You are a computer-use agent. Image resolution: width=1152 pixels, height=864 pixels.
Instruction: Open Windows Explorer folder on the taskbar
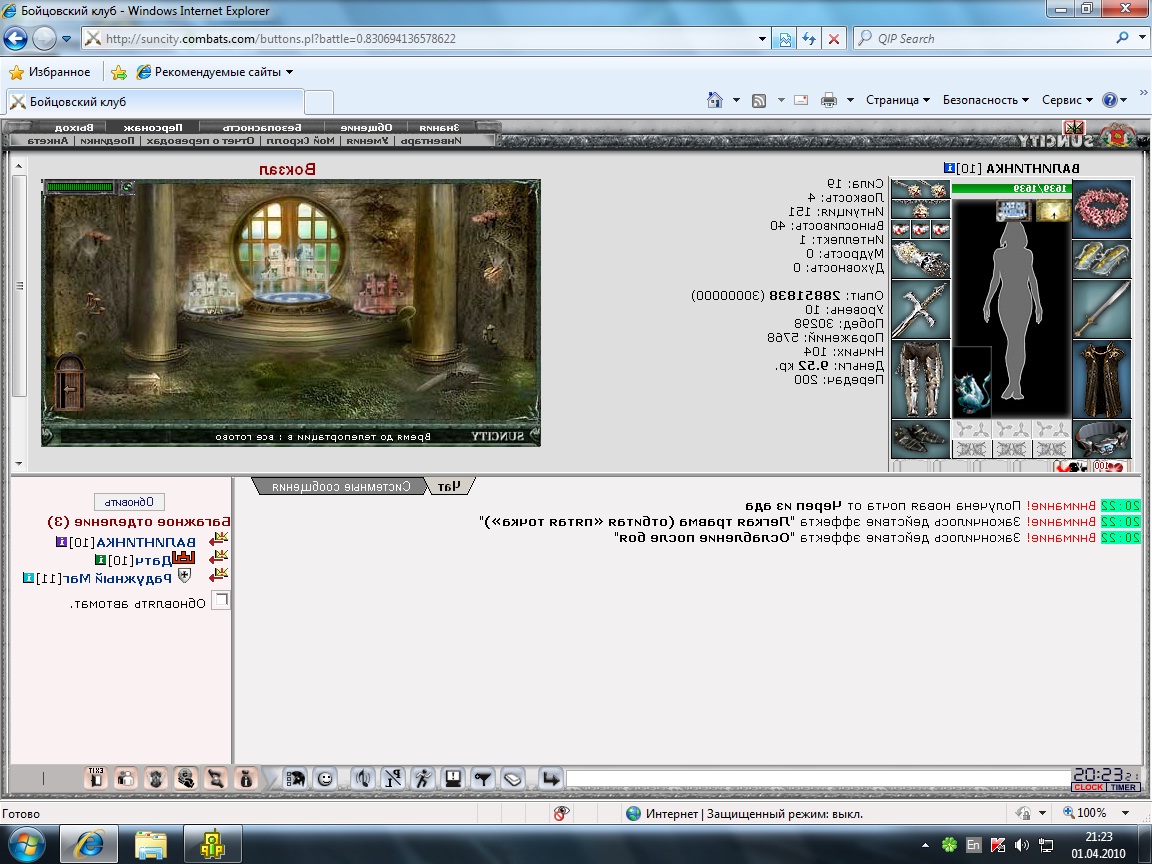point(151,844)
